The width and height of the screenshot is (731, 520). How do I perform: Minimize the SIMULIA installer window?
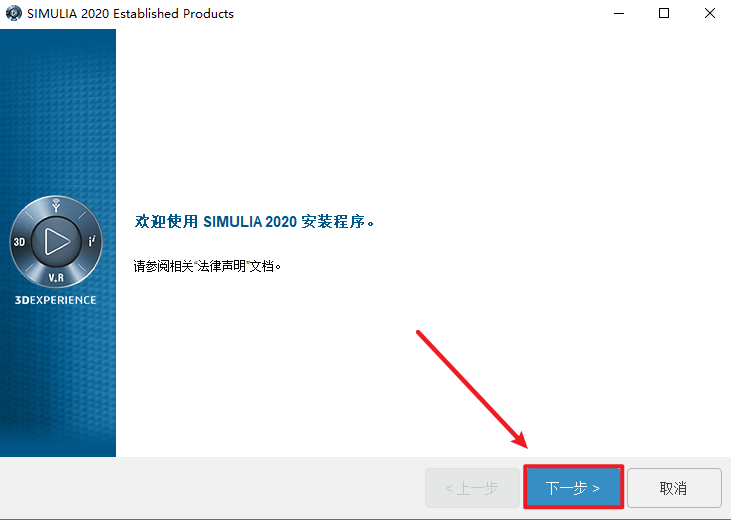click(x=619, y=13)
